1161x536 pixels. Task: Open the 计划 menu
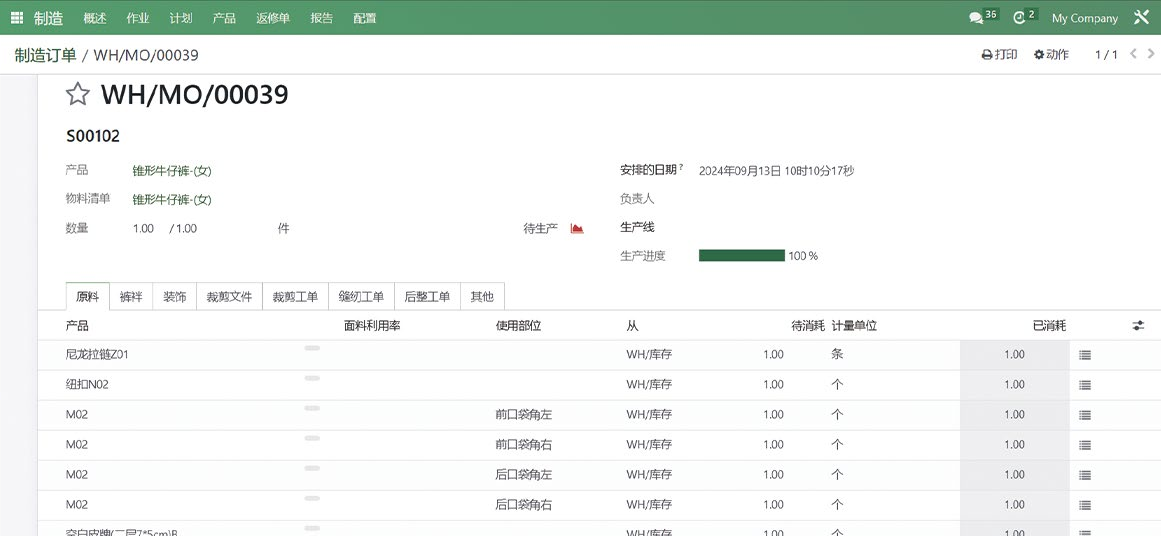click(181, 18)
